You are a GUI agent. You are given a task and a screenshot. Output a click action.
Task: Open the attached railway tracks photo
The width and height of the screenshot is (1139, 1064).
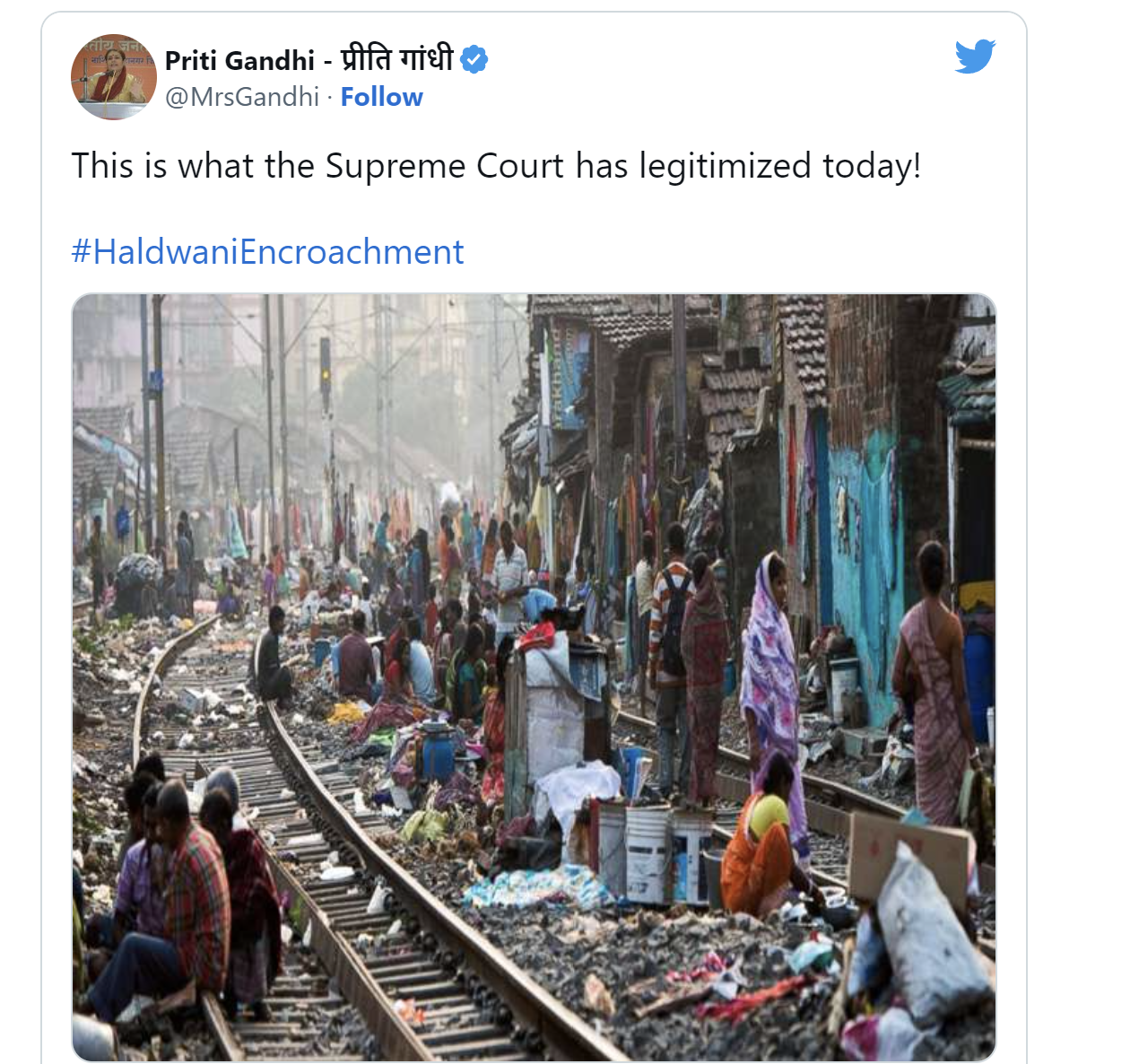point(534,677)
